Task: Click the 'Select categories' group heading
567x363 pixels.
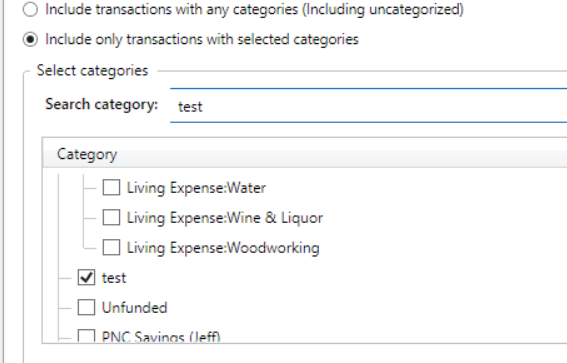Action: point(93,71)
